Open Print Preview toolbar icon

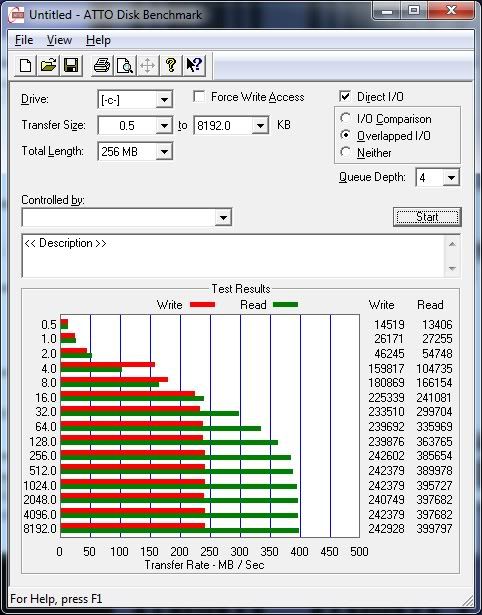(x=125, y=65)
